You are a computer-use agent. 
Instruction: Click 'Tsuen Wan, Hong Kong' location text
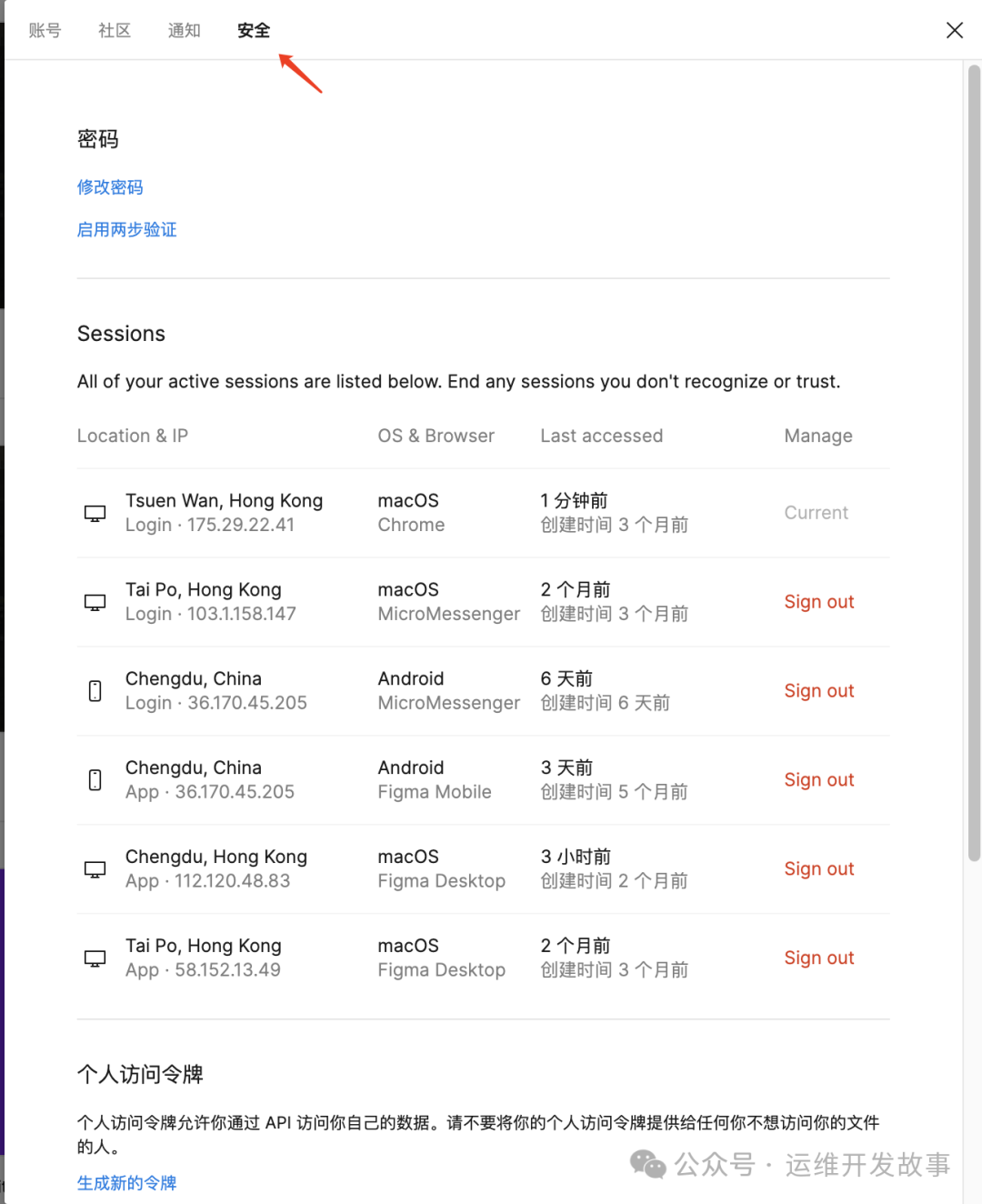pos(224,500)
